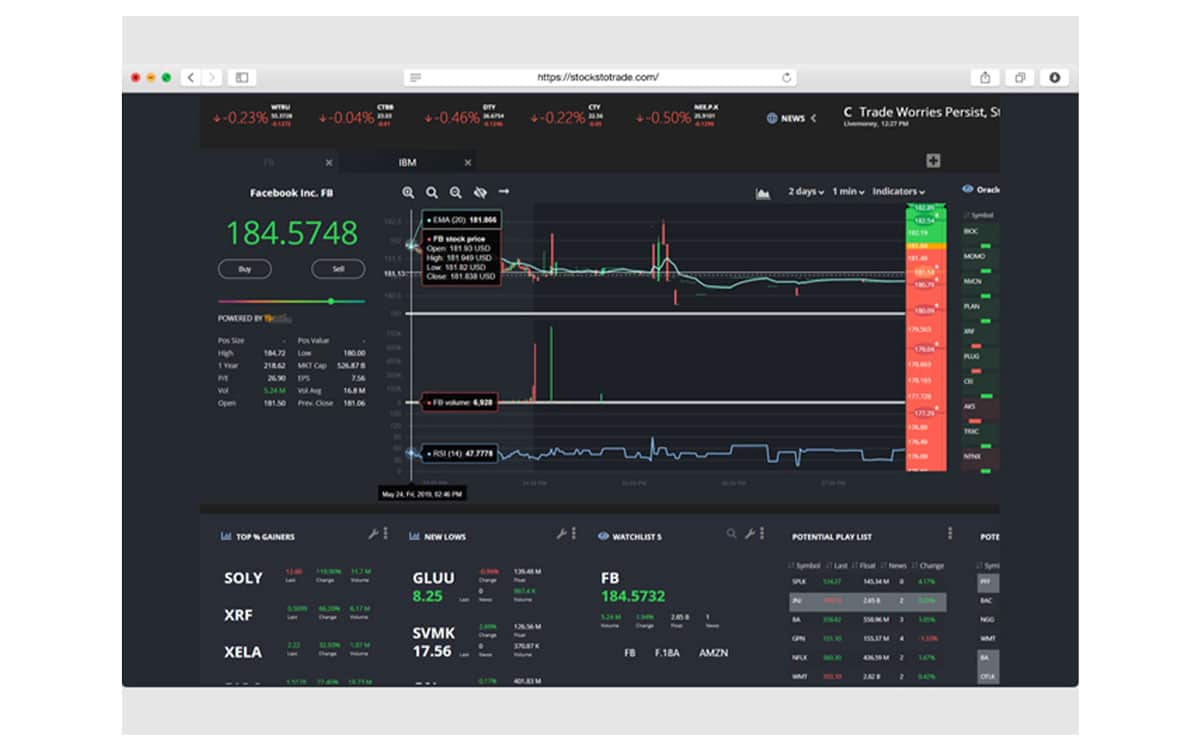Open the 2 days range dropdown
Viewport: 1200px width, 750px height.
coord(806,191)
